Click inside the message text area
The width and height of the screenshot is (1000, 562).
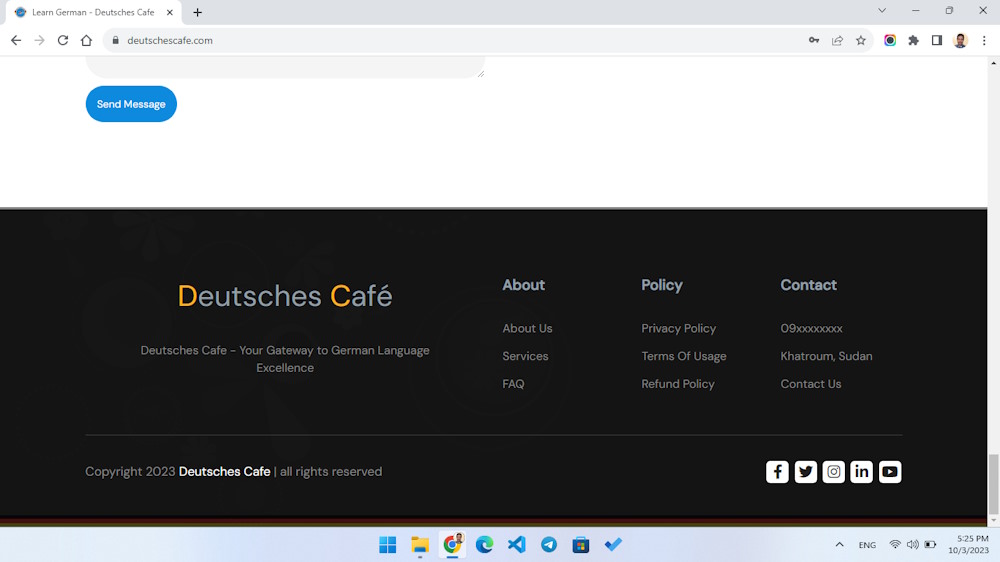click(285, 66)
